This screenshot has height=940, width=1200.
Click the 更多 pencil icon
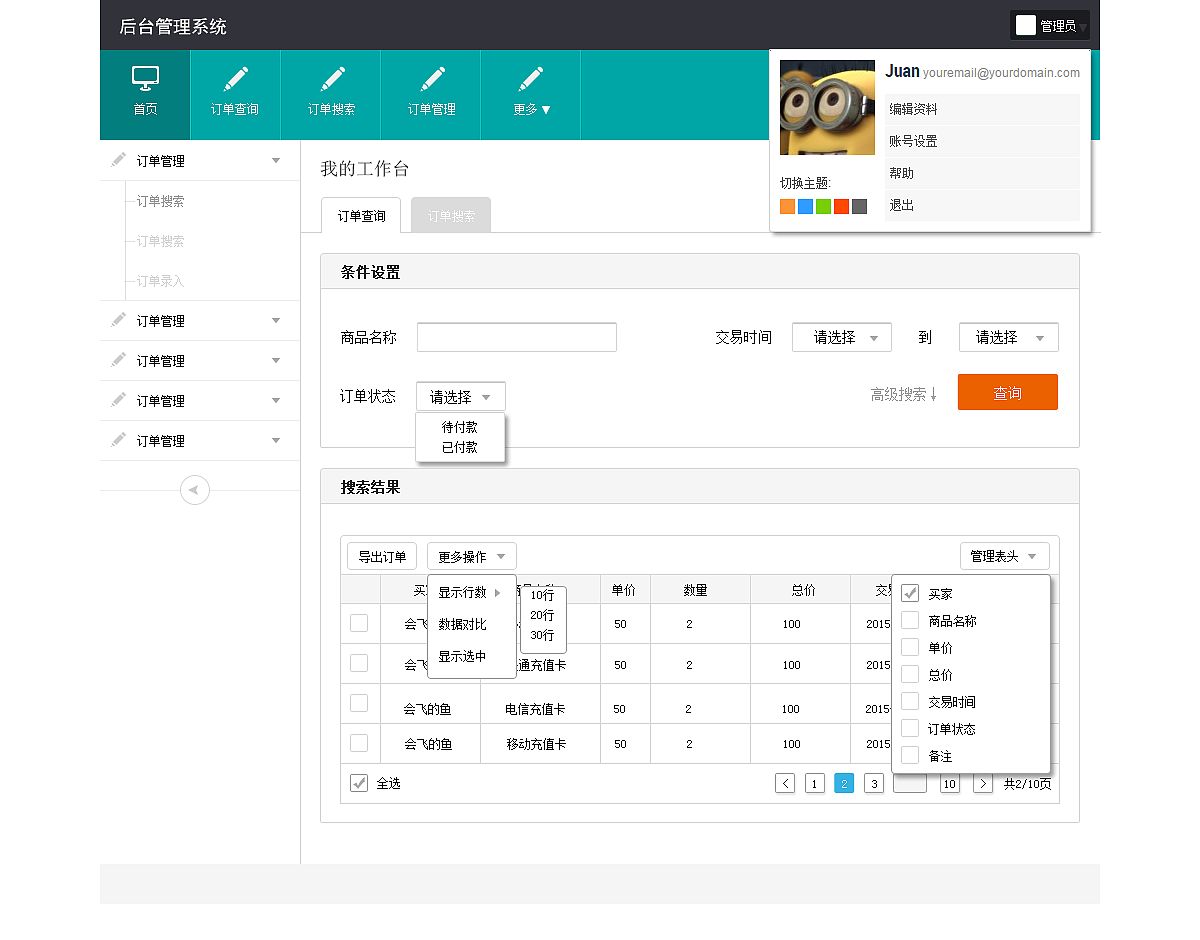530,76
